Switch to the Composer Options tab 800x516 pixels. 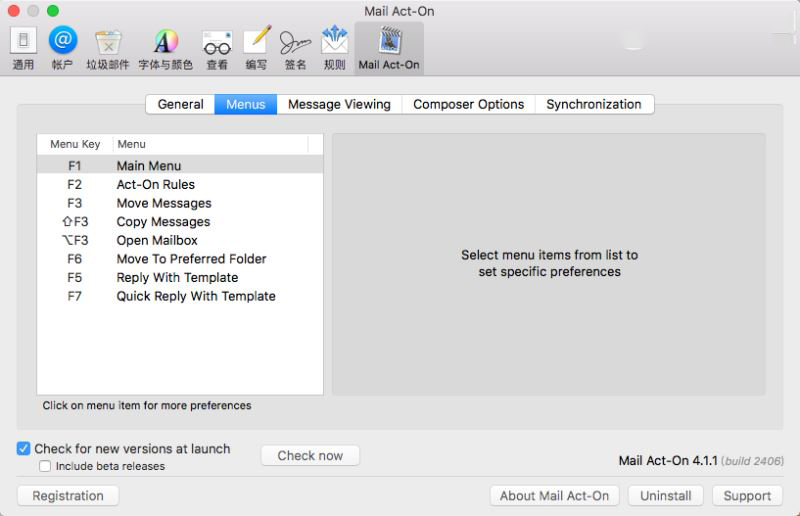(x=468, y=104)
